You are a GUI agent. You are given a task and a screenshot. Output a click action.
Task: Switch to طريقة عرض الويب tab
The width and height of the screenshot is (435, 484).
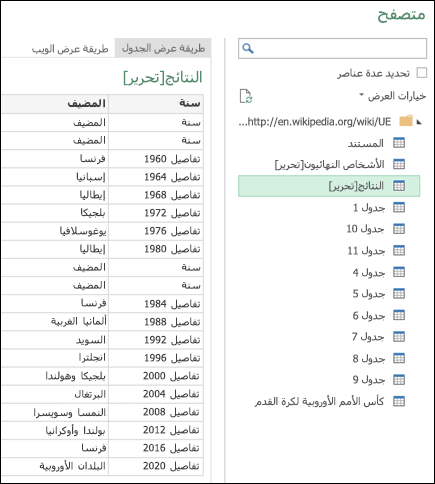click(x=70, y=49)
